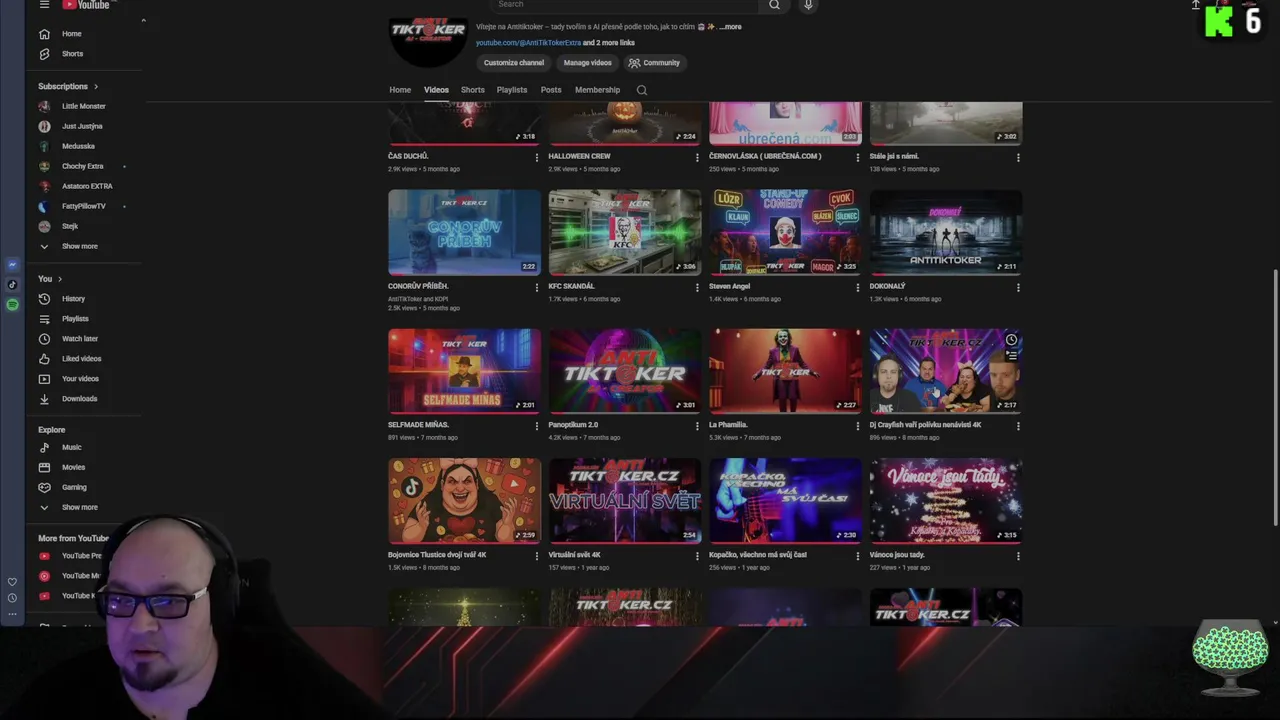The height and width of the screenshot is (720, 1280).
Task: Expand the You section chevron
Action: (60, 279)
